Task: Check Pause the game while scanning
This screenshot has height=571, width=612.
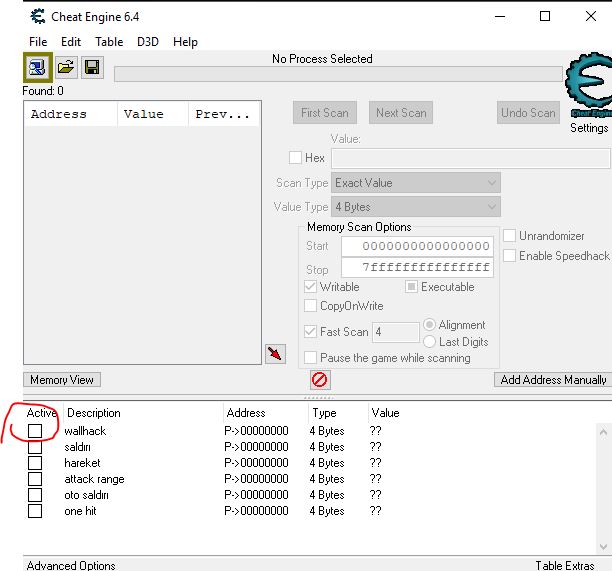Action: pos(310,358)
